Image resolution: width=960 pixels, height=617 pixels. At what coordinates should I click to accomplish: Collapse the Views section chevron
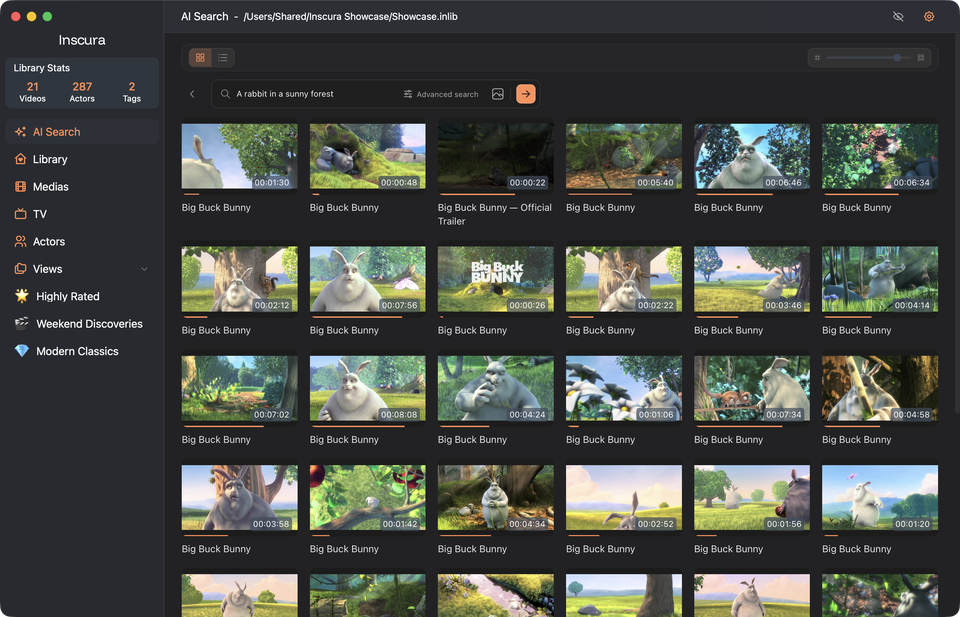(144, 269)
